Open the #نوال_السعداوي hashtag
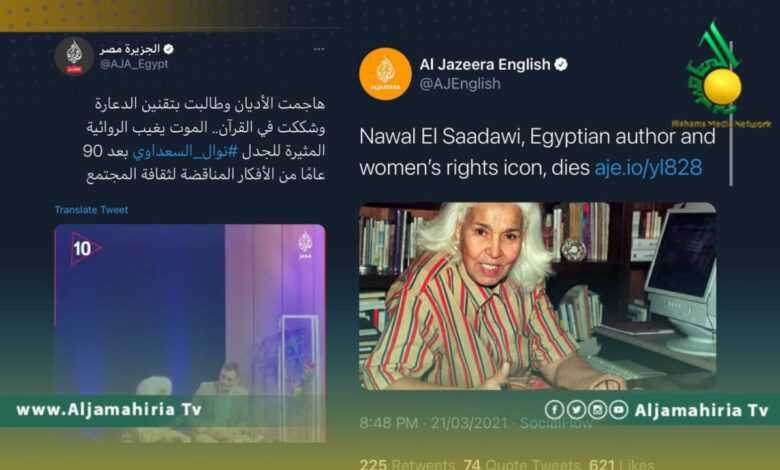This screenshot has width=780, height=470. 185,152
